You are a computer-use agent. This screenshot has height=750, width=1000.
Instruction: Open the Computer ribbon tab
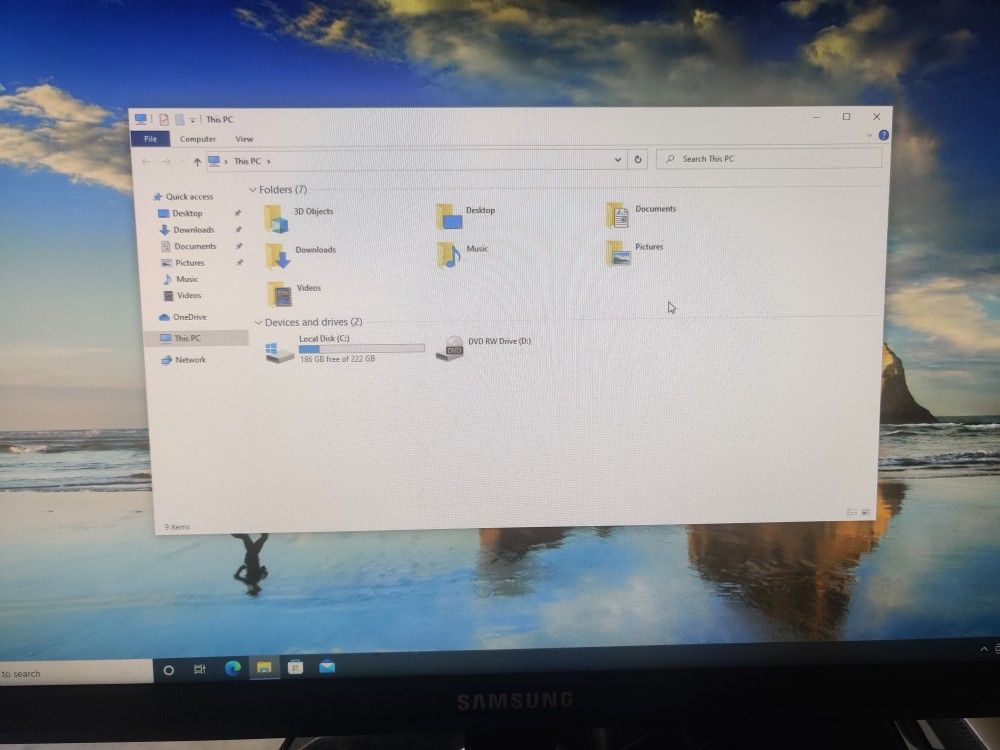[x=198, y=139]
